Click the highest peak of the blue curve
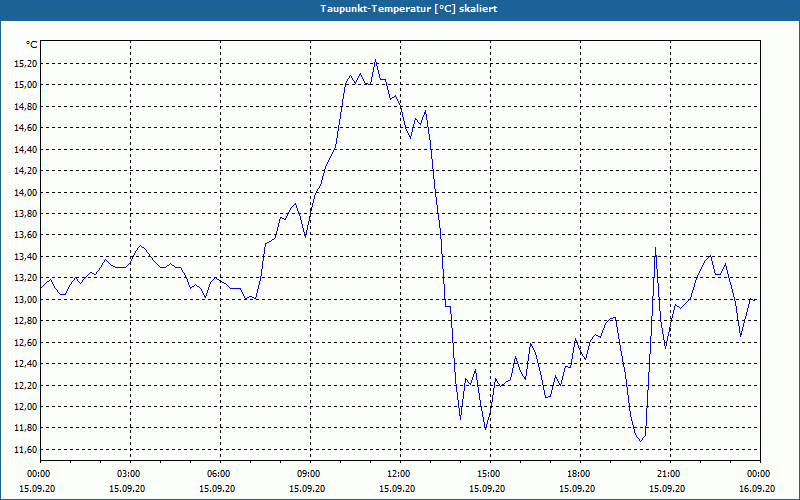Screen dimensions: 800x500 pos(376,60)
